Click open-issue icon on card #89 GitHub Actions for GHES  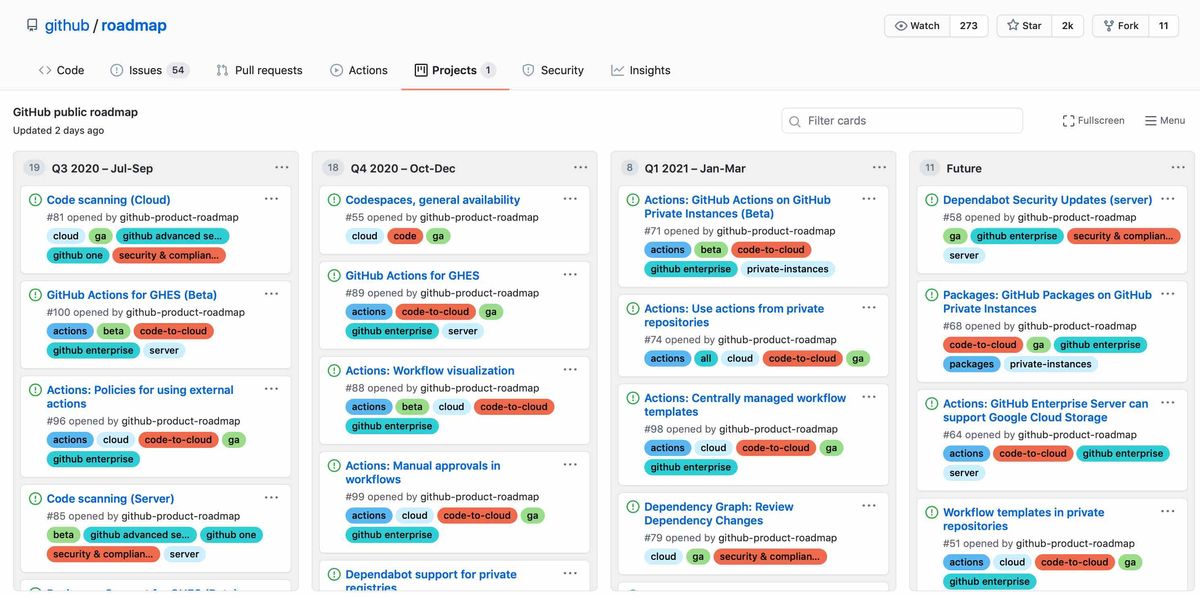[334, 276]
